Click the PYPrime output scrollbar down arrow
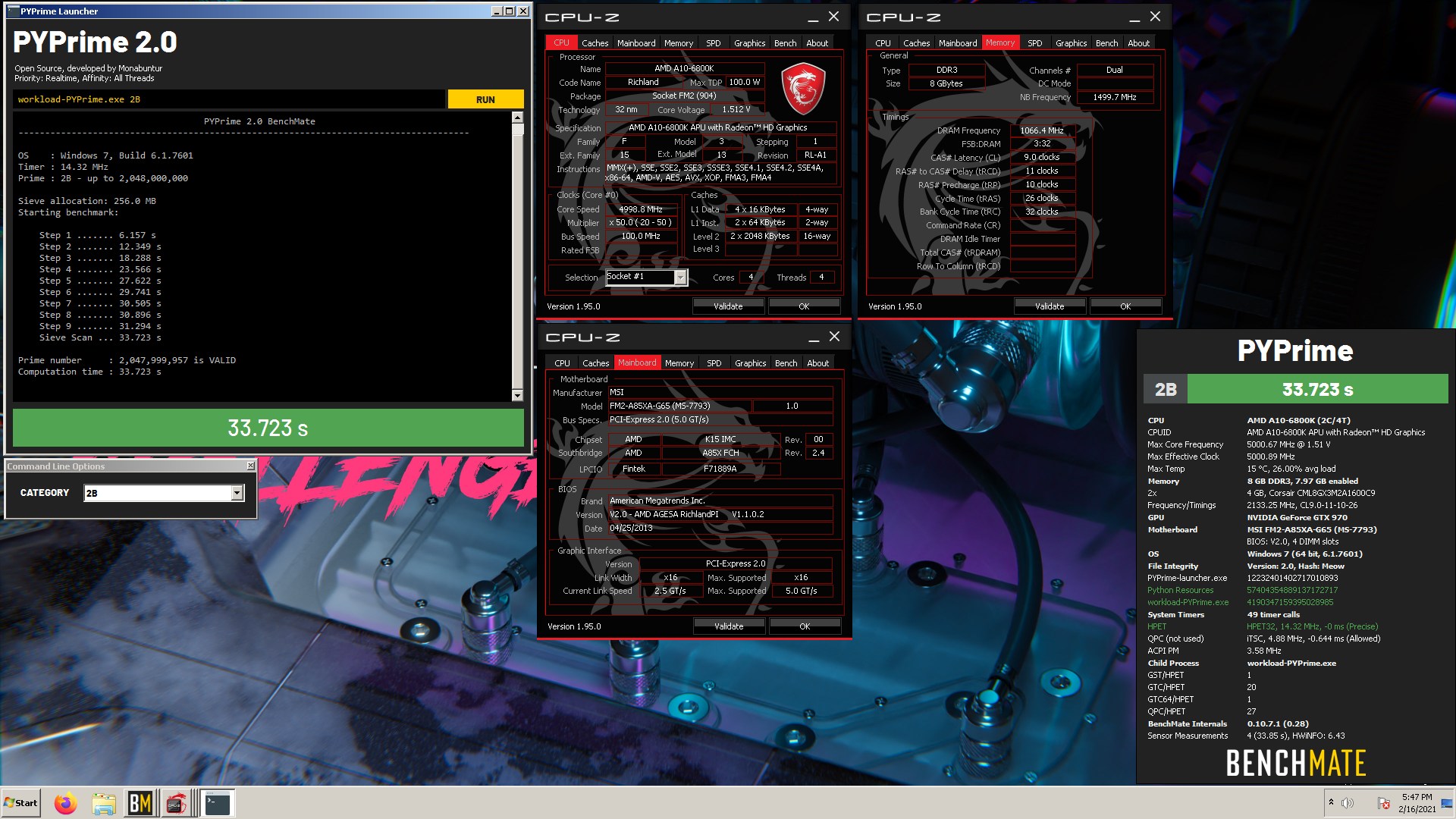 [x=517, y=395]
